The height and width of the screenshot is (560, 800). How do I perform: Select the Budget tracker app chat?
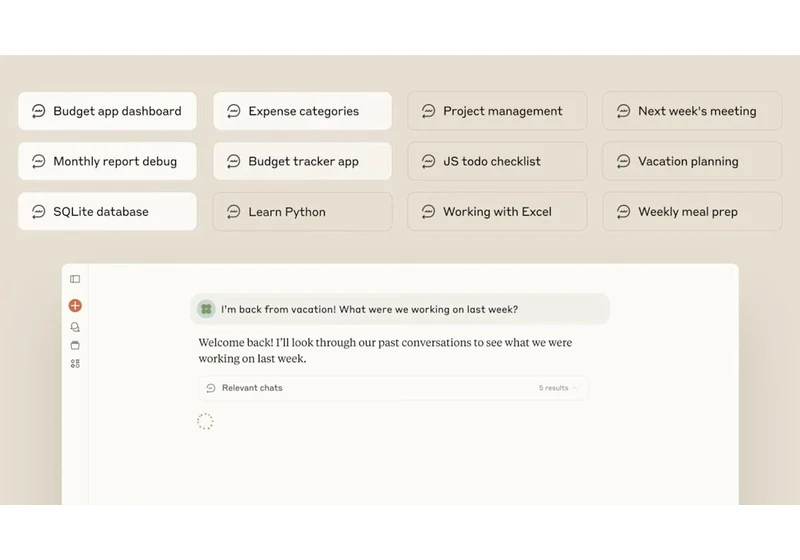(303, 161)
